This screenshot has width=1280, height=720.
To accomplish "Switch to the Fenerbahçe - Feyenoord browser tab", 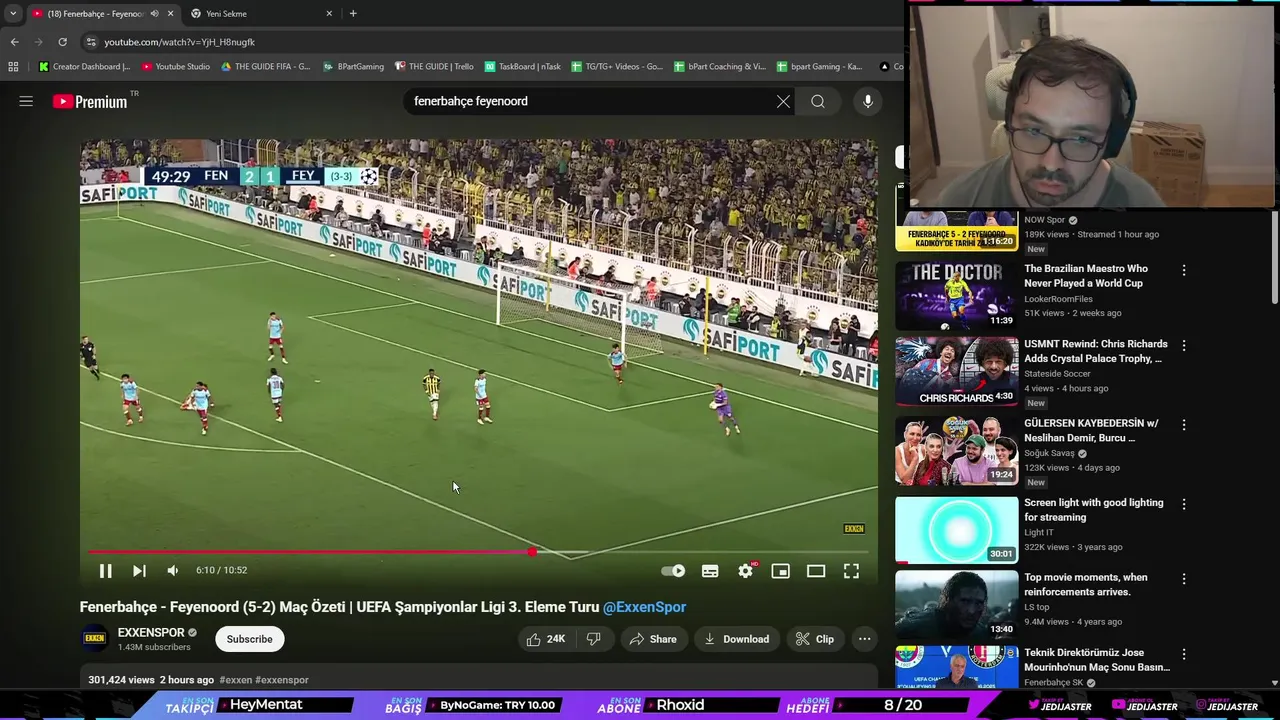I will [95, 14].
